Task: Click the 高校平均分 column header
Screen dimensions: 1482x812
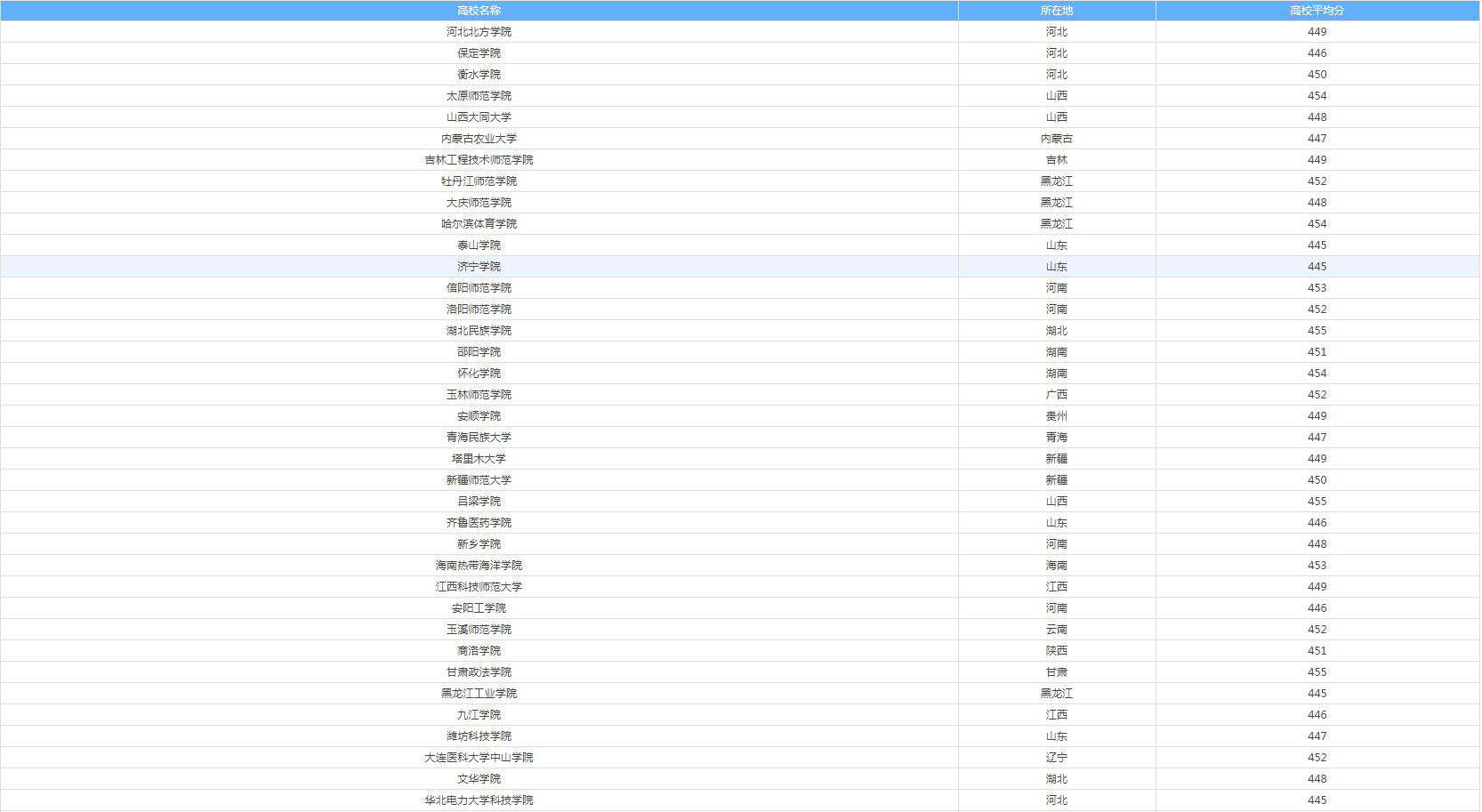Action: 1317,11
